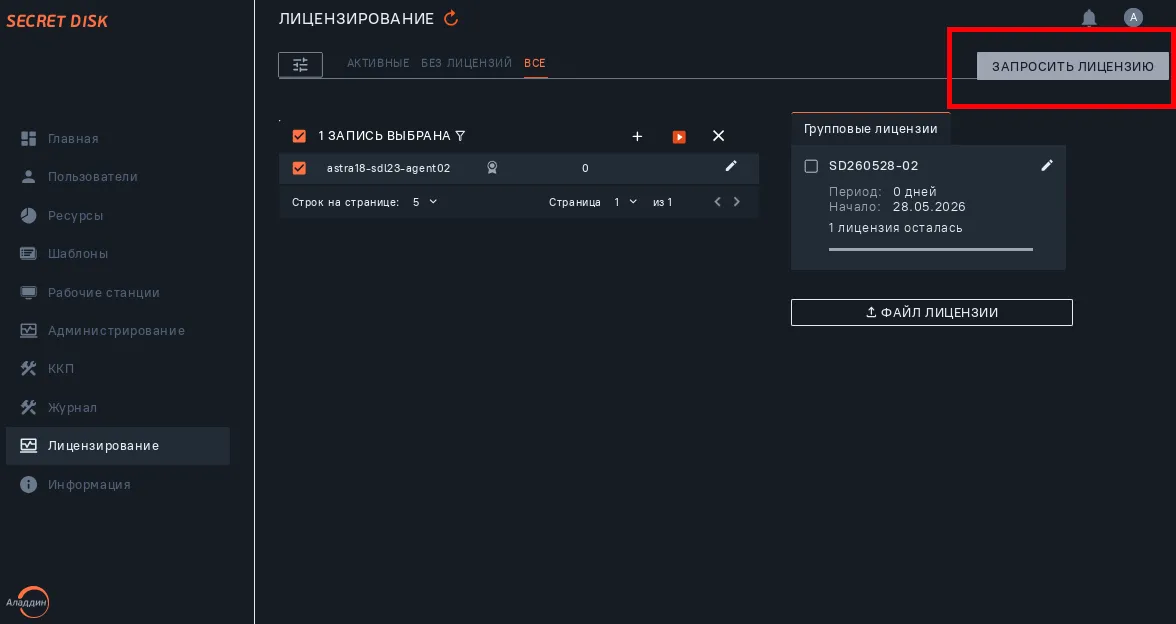Uncheck the astra18-sdl23-agent02 row checkbox
Screen dimensions: 1176x624
(299, 168)
